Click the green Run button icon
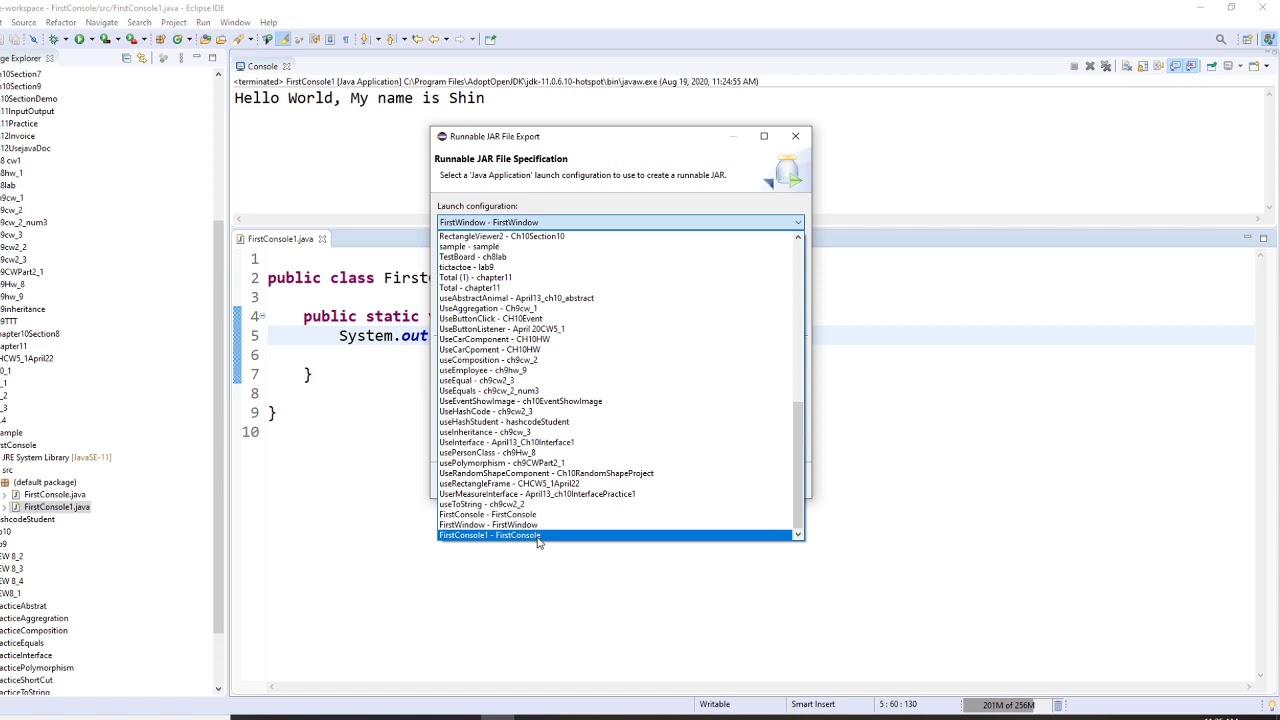Viewport: 1280px width, 720px height. [80, 39]
